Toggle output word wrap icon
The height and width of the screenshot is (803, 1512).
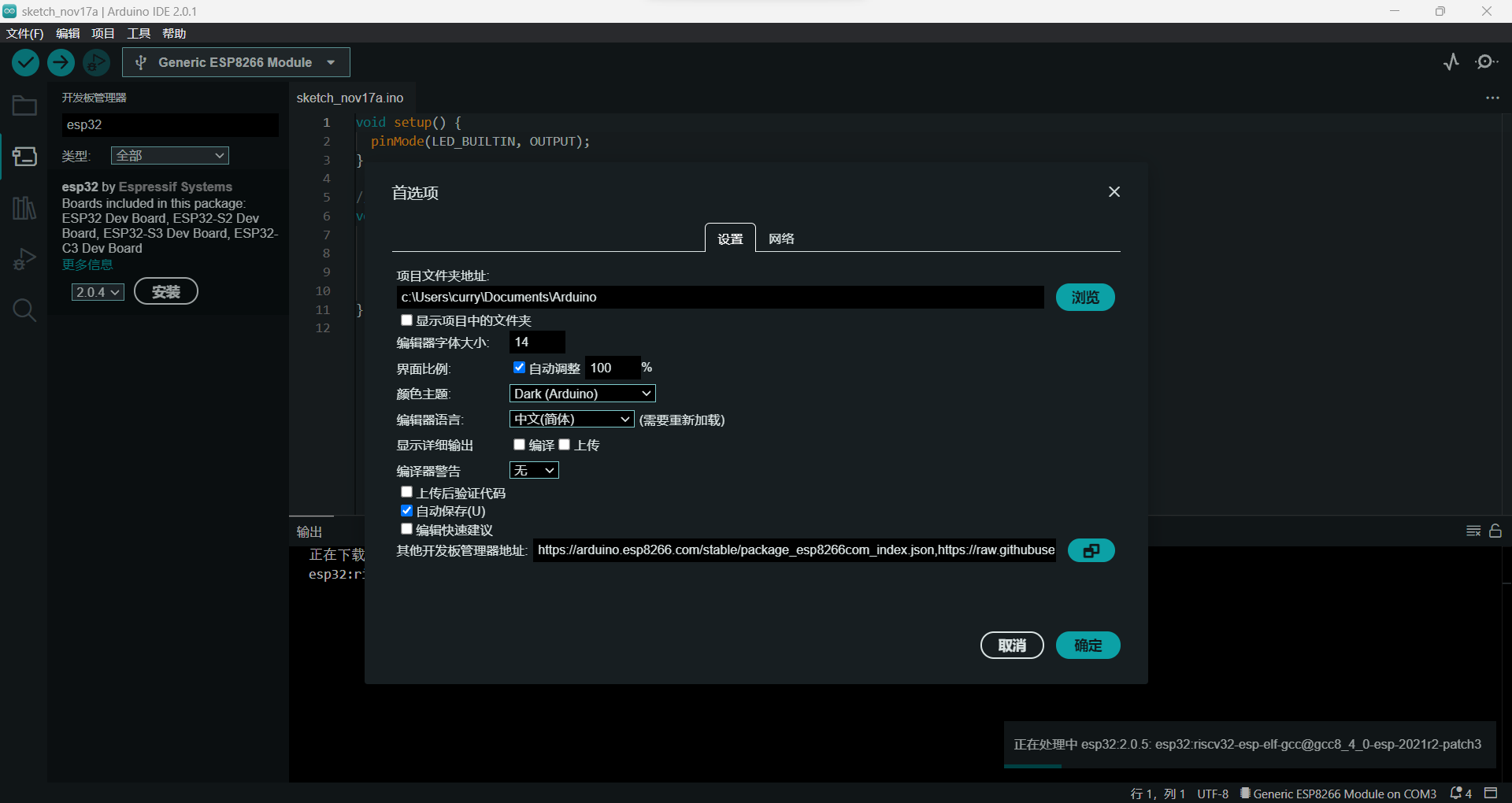click(1473, 531)
